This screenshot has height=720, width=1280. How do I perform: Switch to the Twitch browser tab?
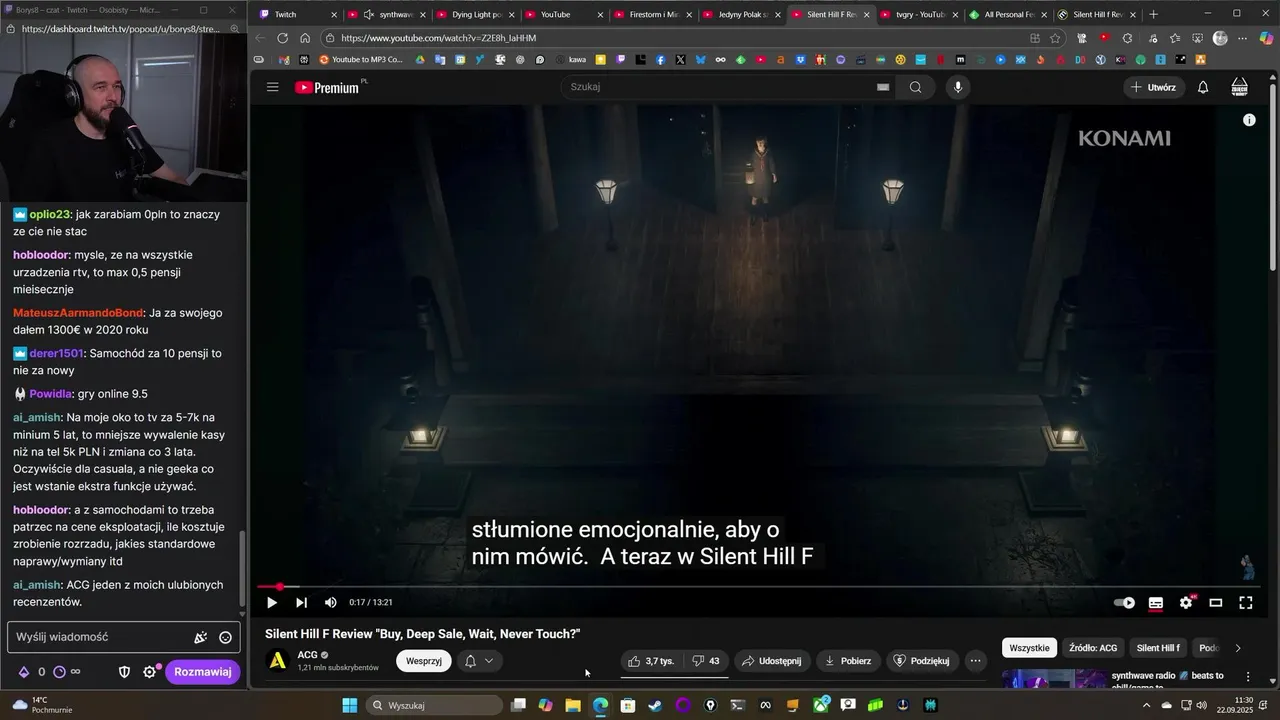296,14
